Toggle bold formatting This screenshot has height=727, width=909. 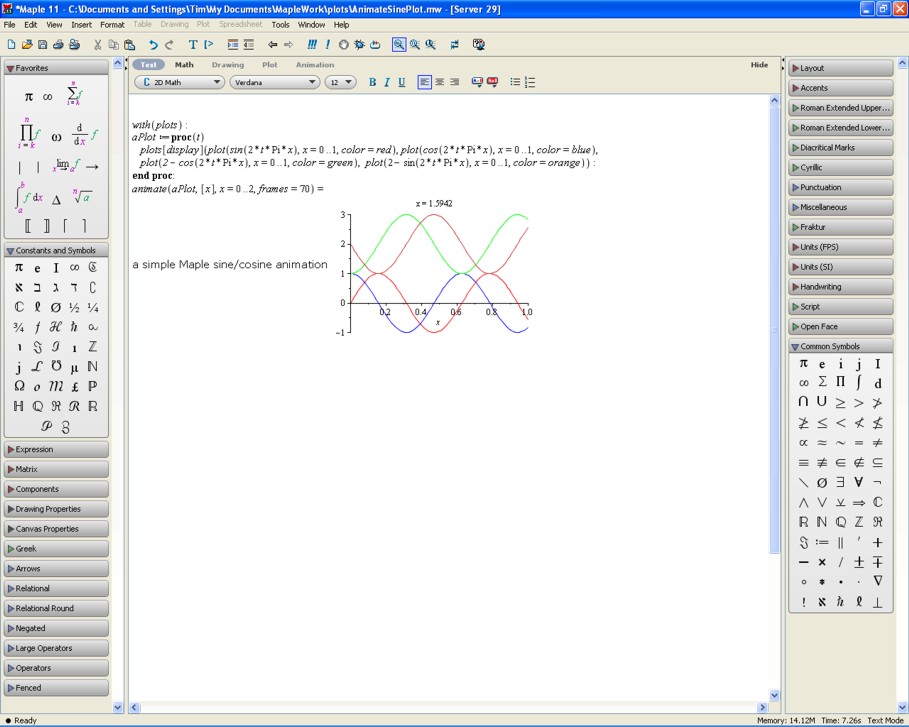tap(372, 82)
